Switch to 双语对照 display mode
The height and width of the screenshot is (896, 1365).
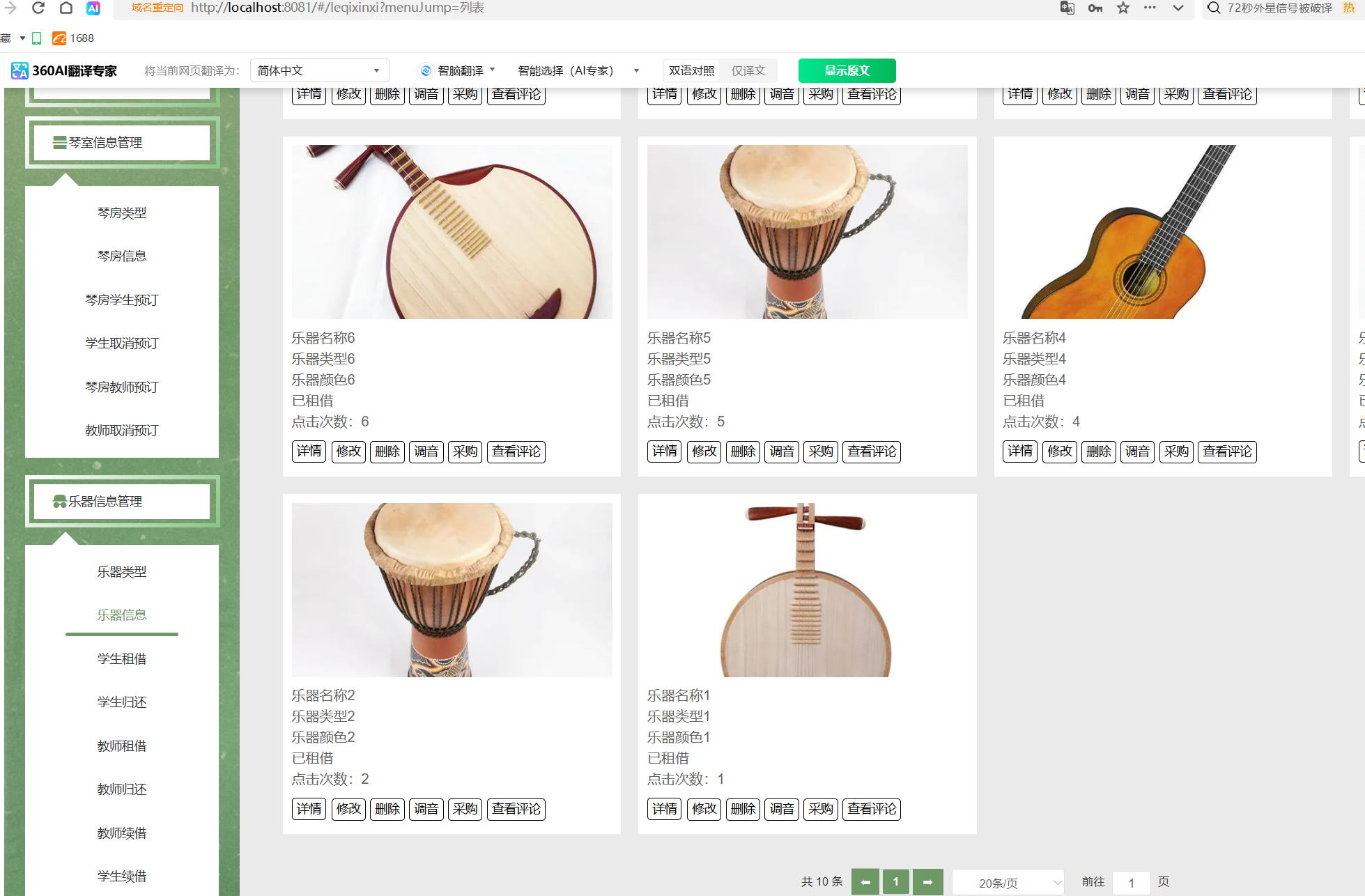pos(691,71)
